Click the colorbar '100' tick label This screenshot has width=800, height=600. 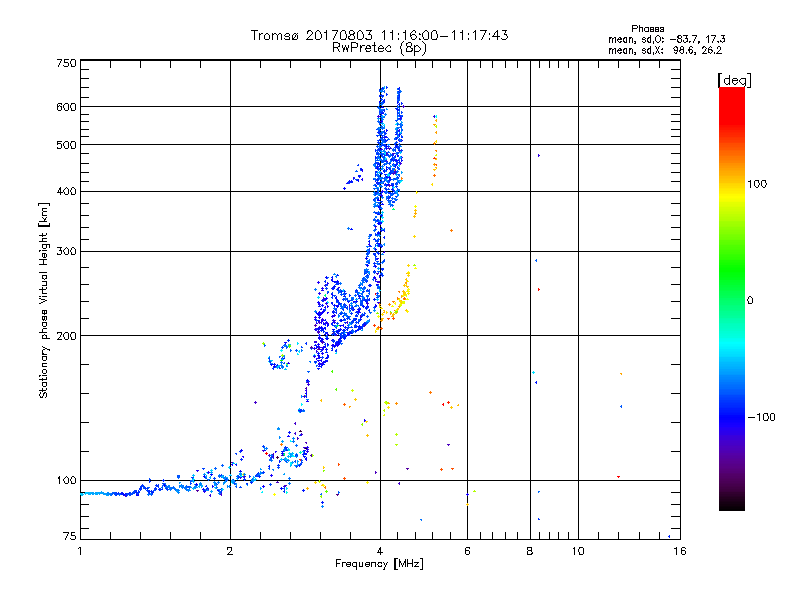[757, 184]
